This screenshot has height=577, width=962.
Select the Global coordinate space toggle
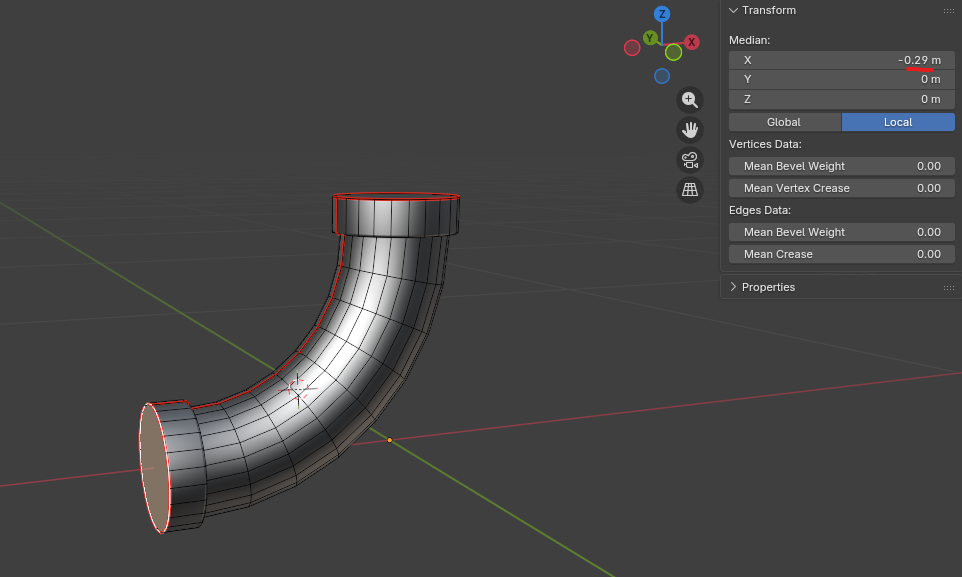pyautogui.click(x=784, y=122)
